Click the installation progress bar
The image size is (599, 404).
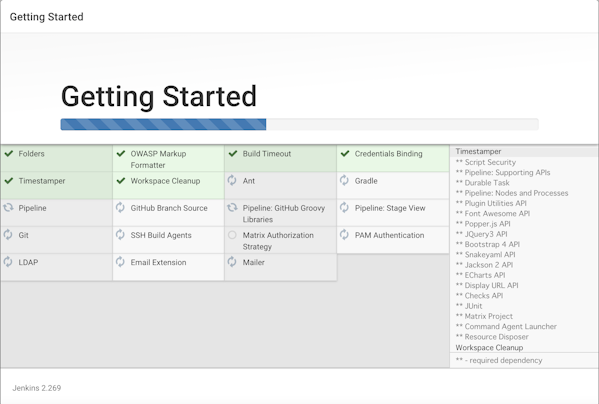pos(300,124)
